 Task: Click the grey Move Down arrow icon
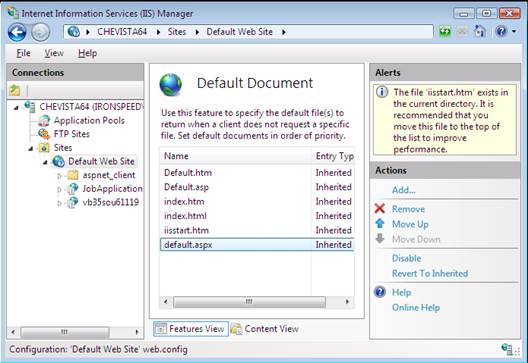(380, 238)
